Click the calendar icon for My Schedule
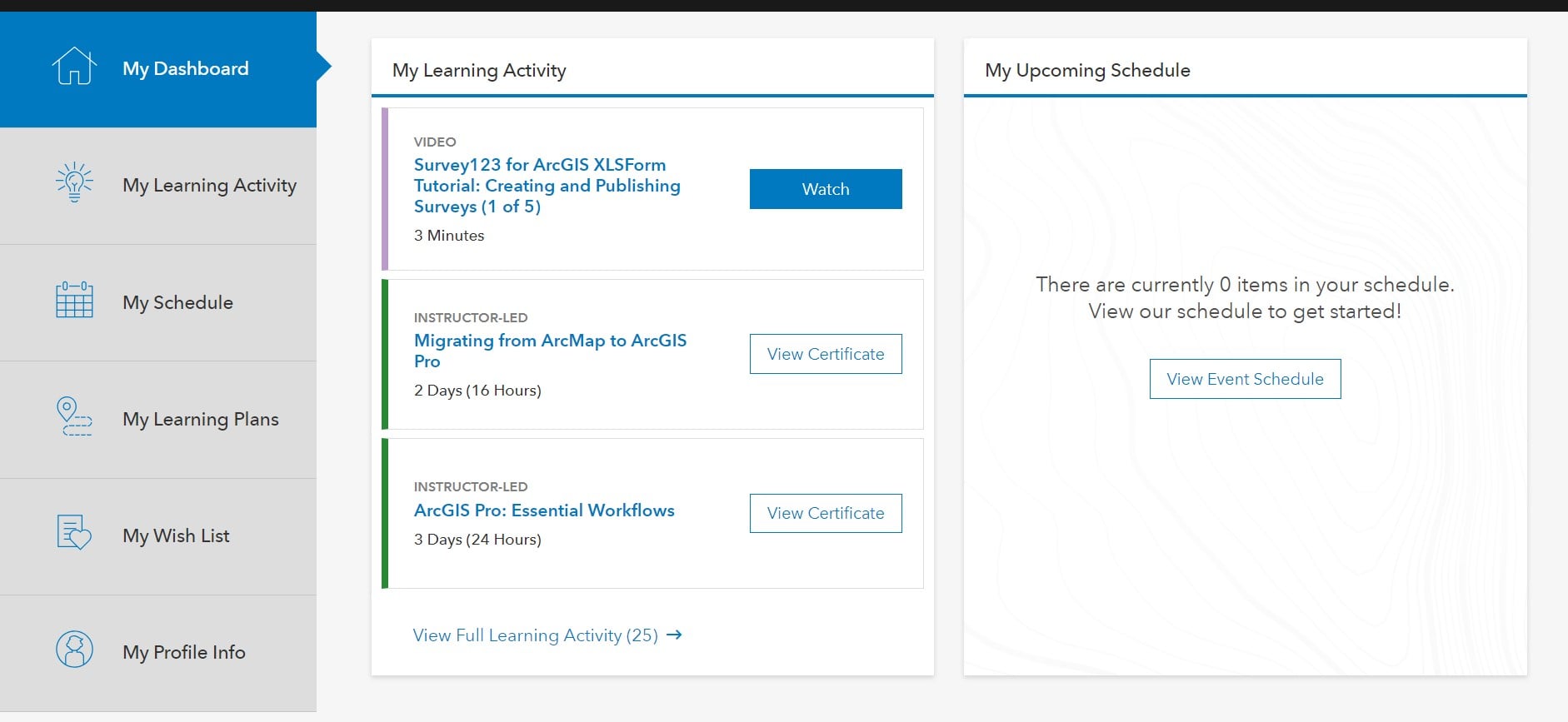This screenshot has height=722, width=1568. tap(74, 300)
